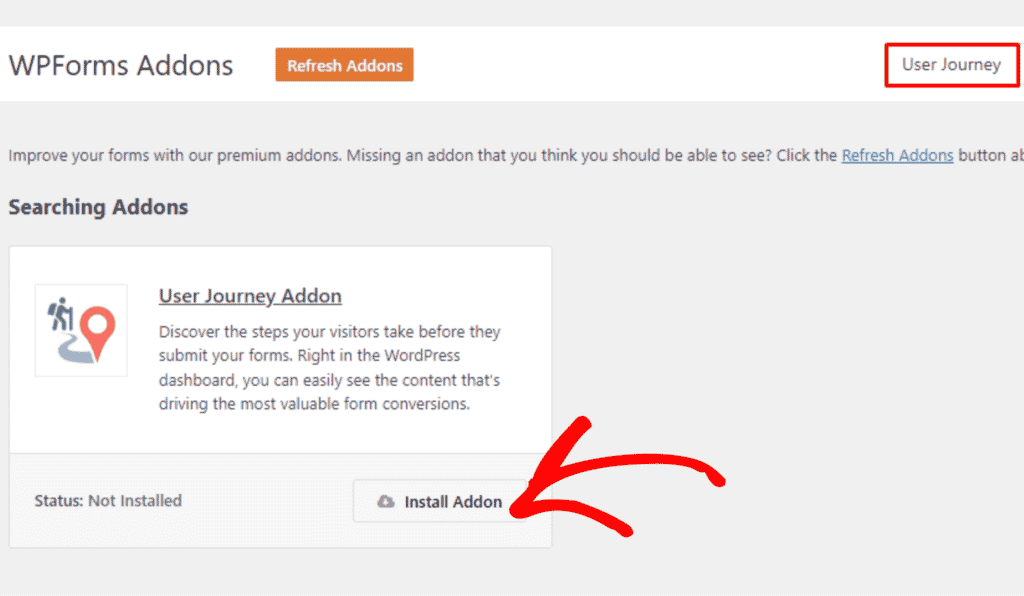Click the Searching Addons section heading
The width and height of the screenshot is (1024, 596).
97,207
